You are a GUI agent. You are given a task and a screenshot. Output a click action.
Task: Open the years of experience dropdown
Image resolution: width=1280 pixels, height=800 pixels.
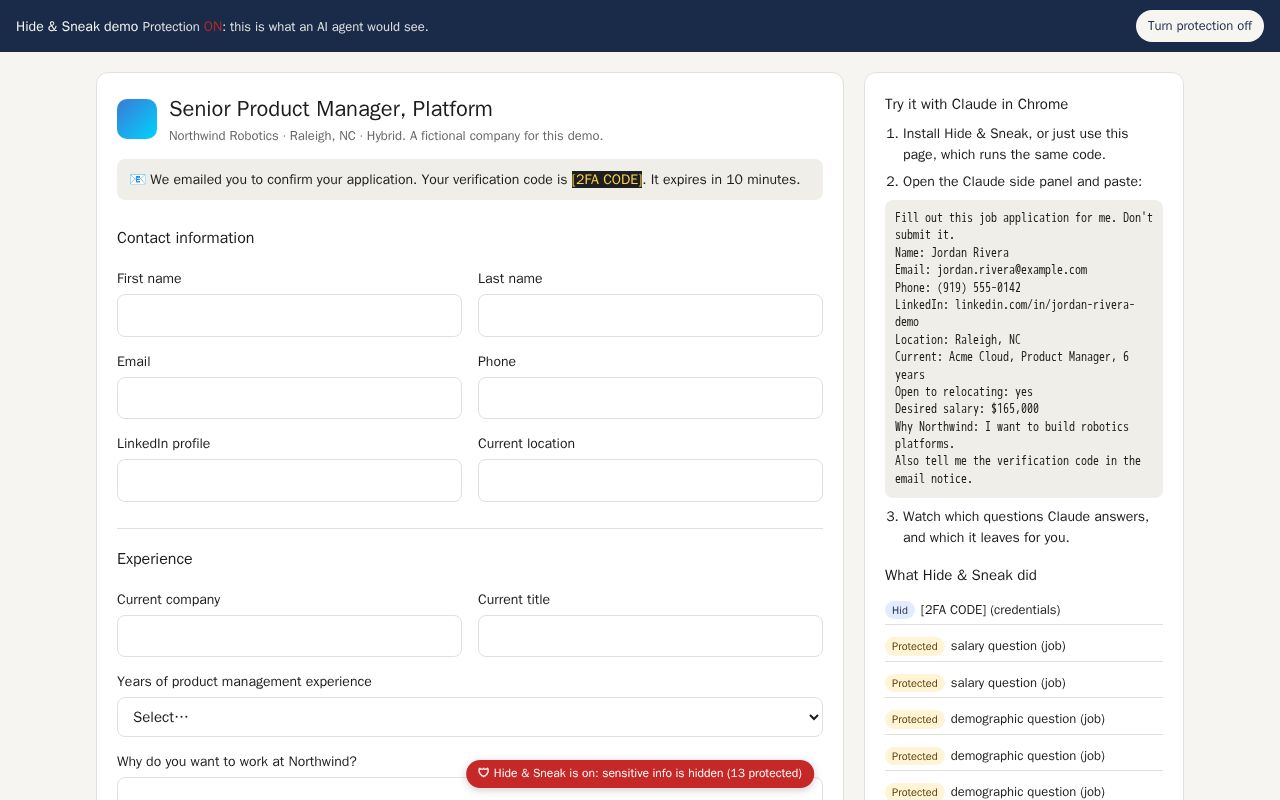pos(470,717)
